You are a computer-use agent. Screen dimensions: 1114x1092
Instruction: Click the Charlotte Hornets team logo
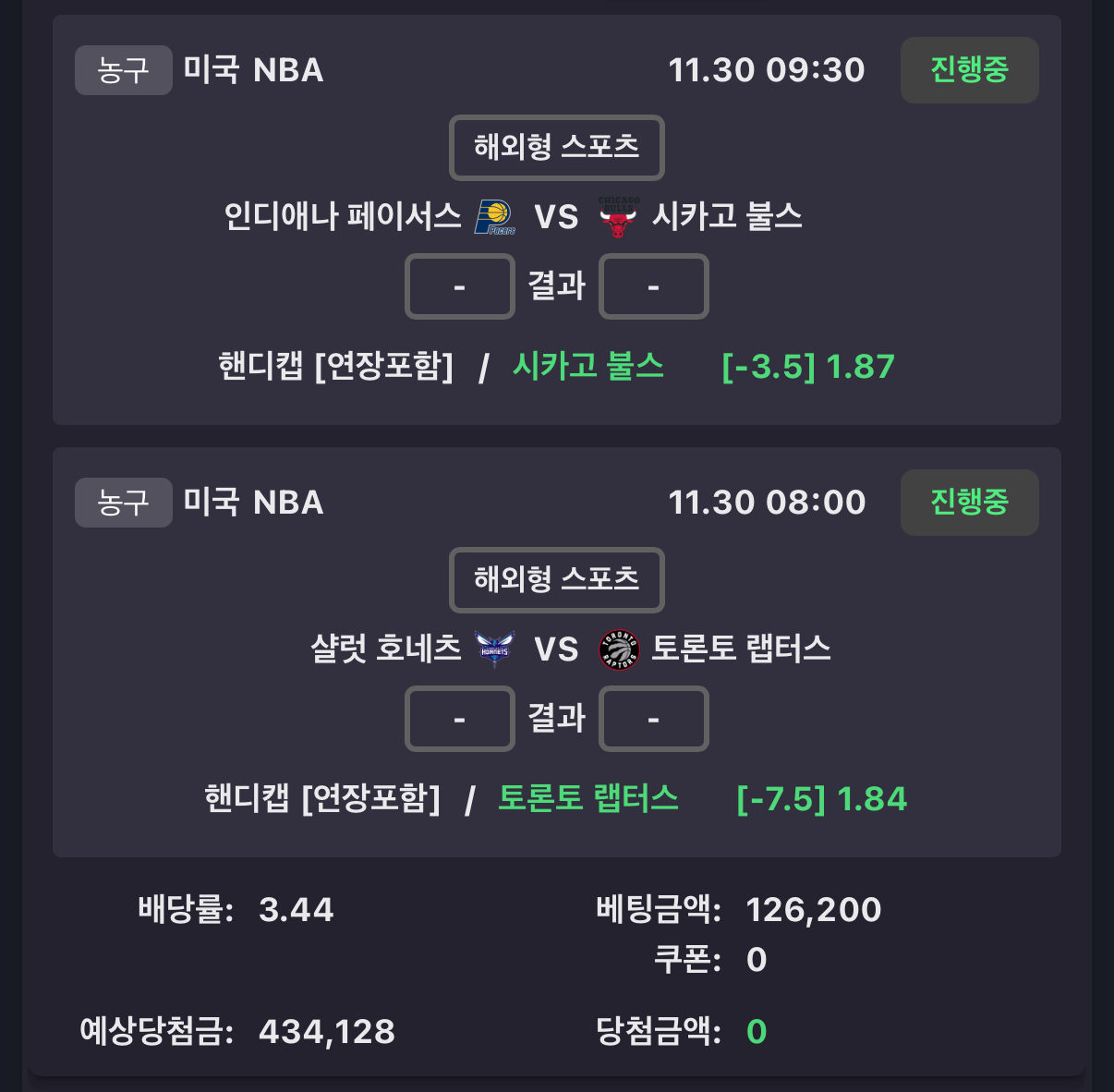pos(494,649)
